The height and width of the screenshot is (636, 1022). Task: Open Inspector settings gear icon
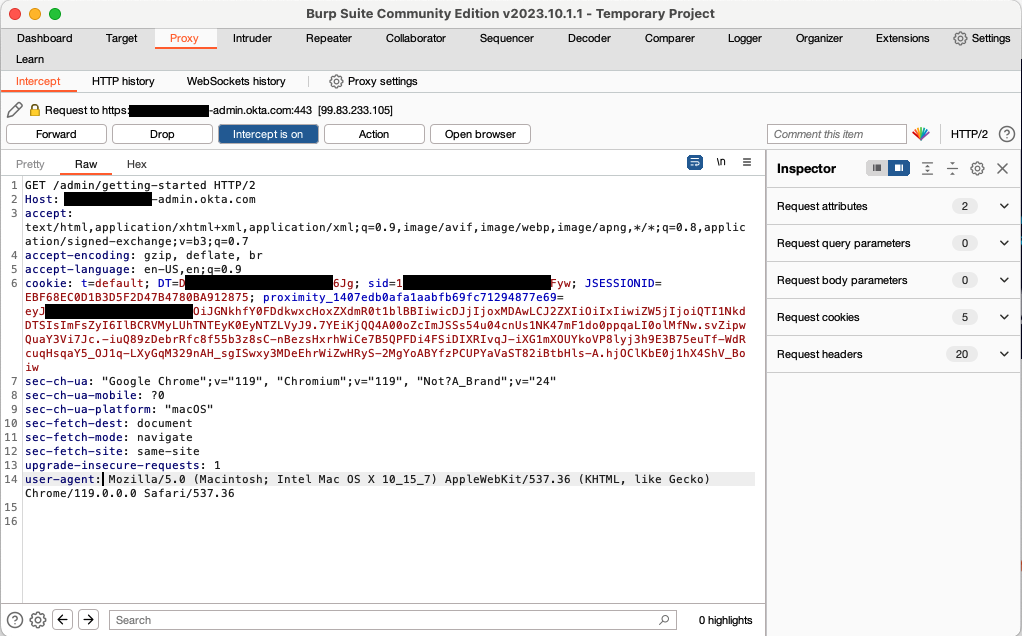977,169
